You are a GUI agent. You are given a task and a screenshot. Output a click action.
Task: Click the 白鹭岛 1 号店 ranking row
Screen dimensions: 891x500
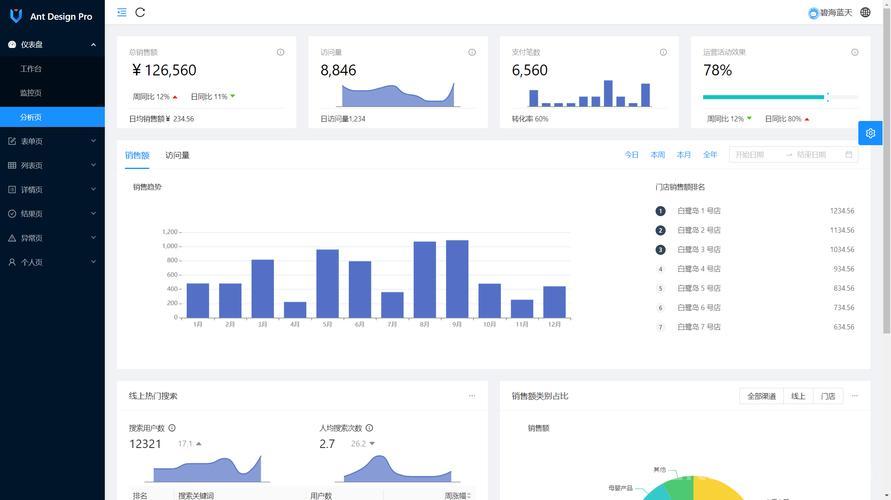(x=755, y=211)
